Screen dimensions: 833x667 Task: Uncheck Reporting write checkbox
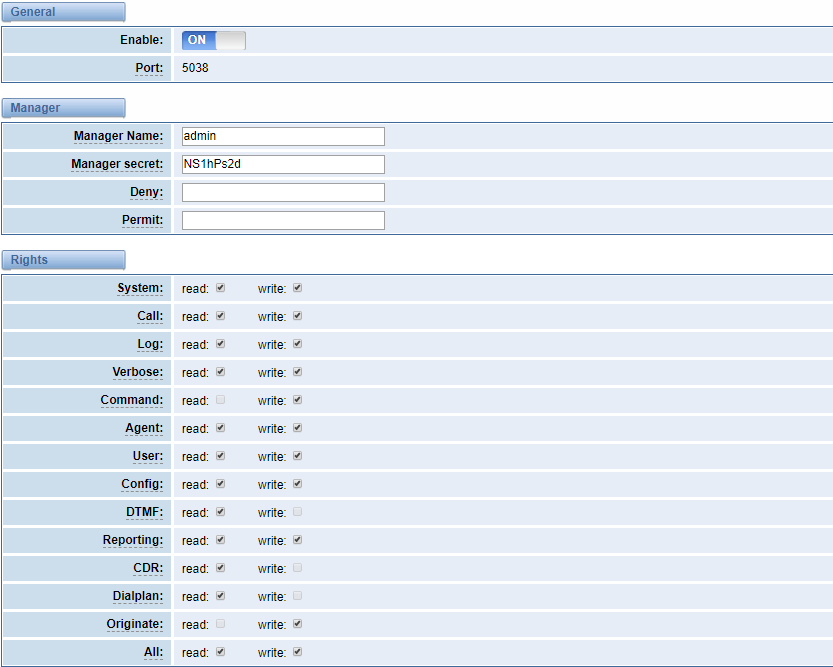[298, 540]
